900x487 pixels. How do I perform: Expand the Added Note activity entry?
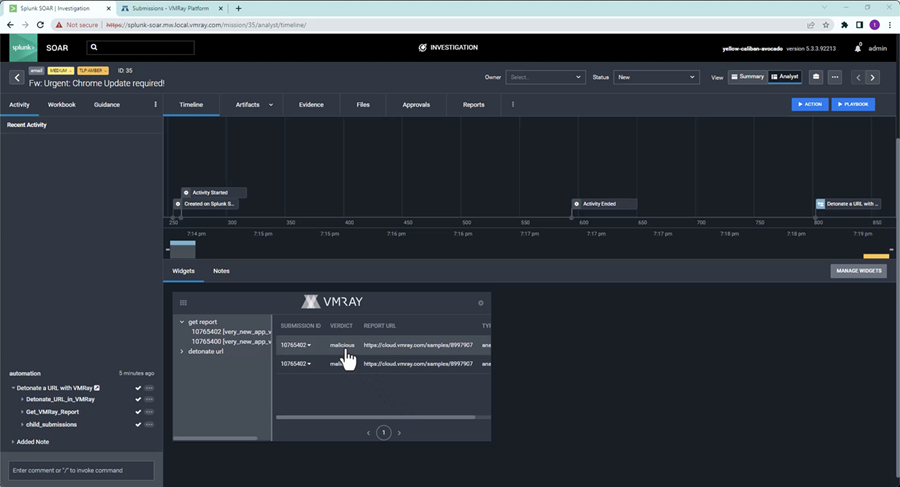click(x=13, y=442)
